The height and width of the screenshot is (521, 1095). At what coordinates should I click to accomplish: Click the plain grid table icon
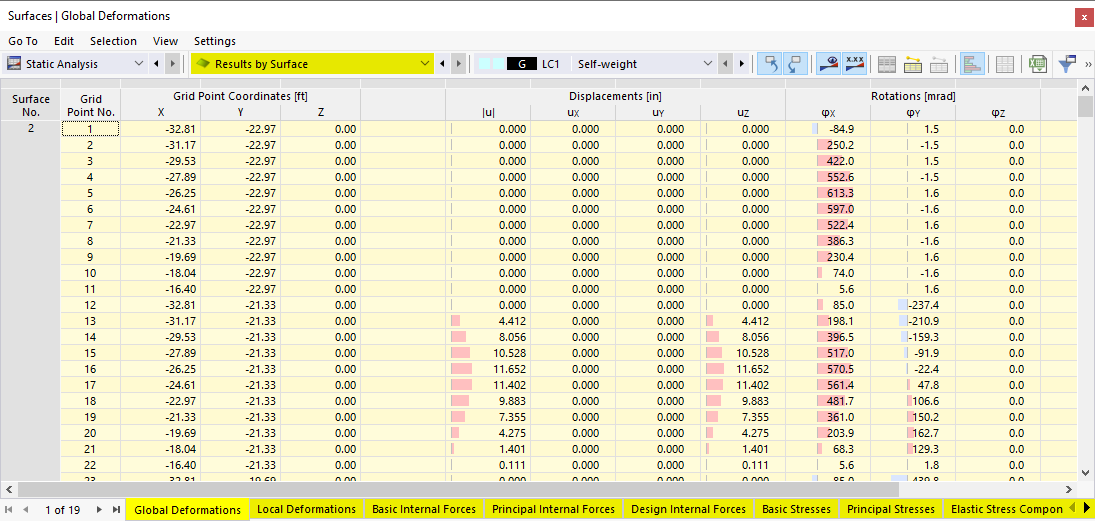[1004, 64]
